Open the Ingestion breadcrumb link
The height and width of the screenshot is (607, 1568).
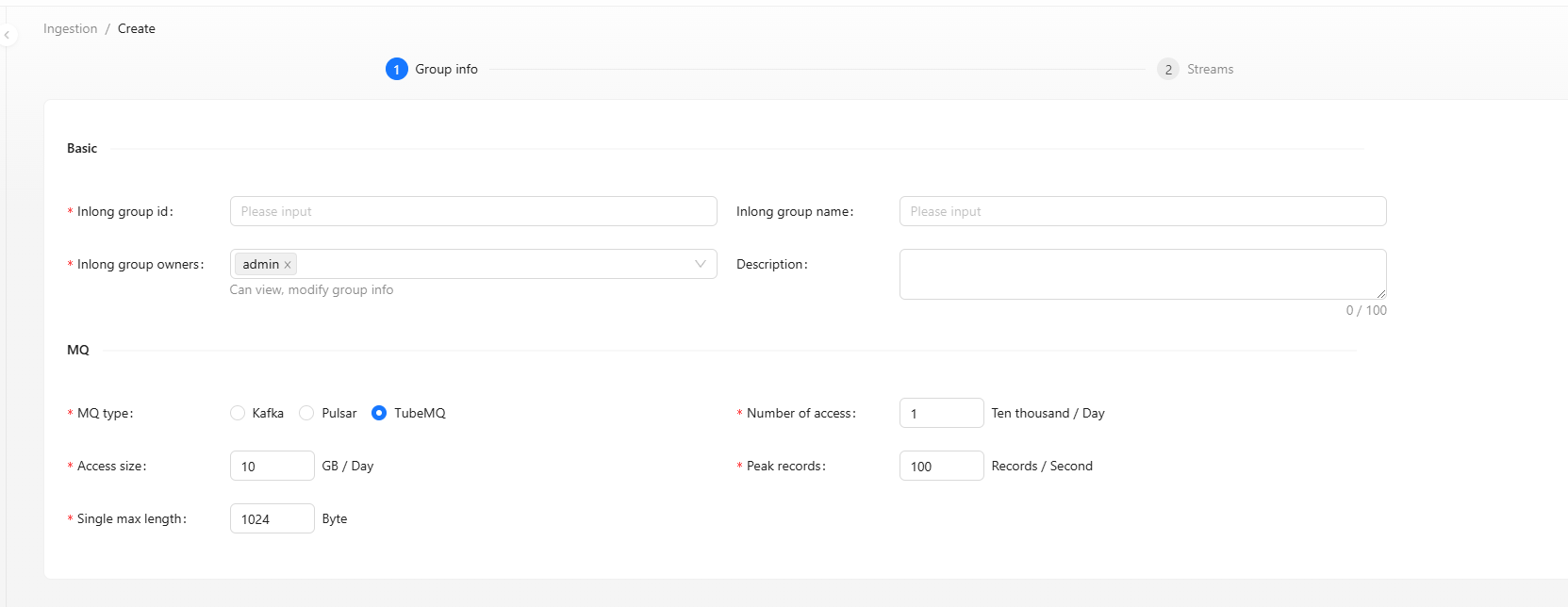[71, 28]
